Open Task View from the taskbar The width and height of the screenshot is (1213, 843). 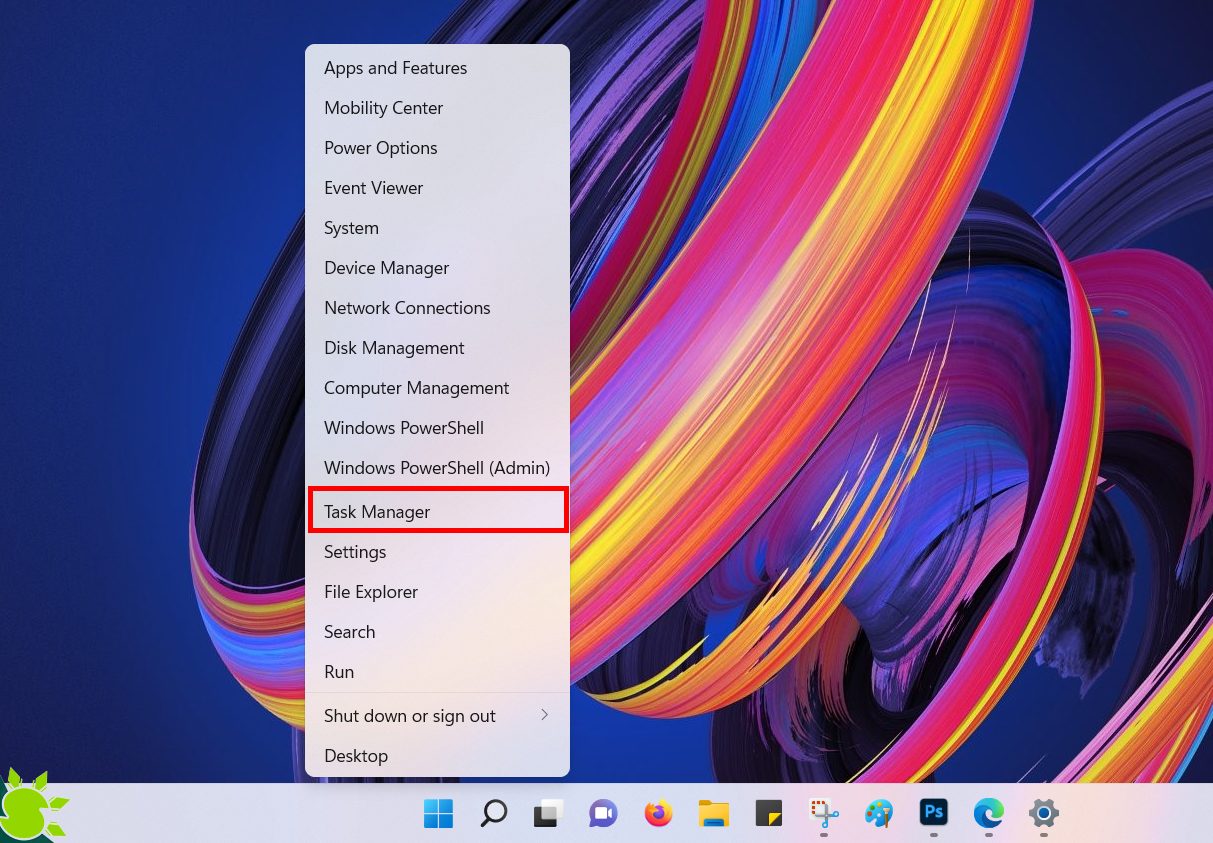[548, 814]
